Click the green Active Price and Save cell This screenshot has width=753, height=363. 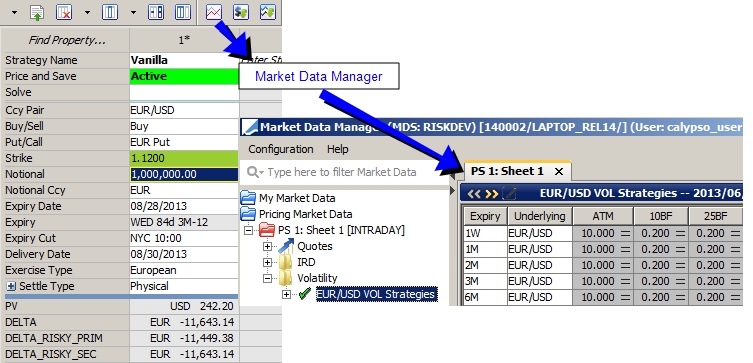184,76
